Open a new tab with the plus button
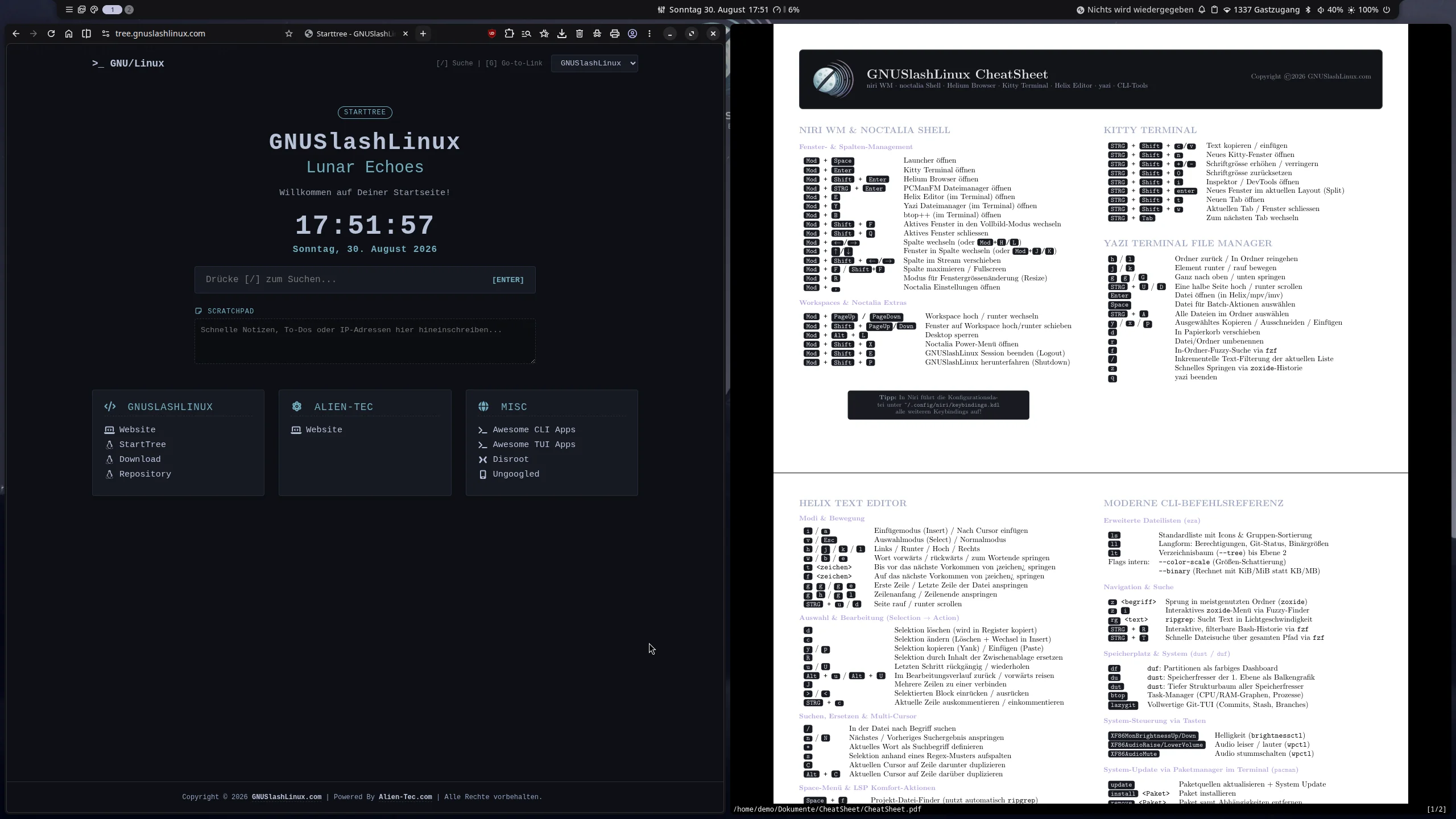The image size is (1456, 819). coord(423,34)
